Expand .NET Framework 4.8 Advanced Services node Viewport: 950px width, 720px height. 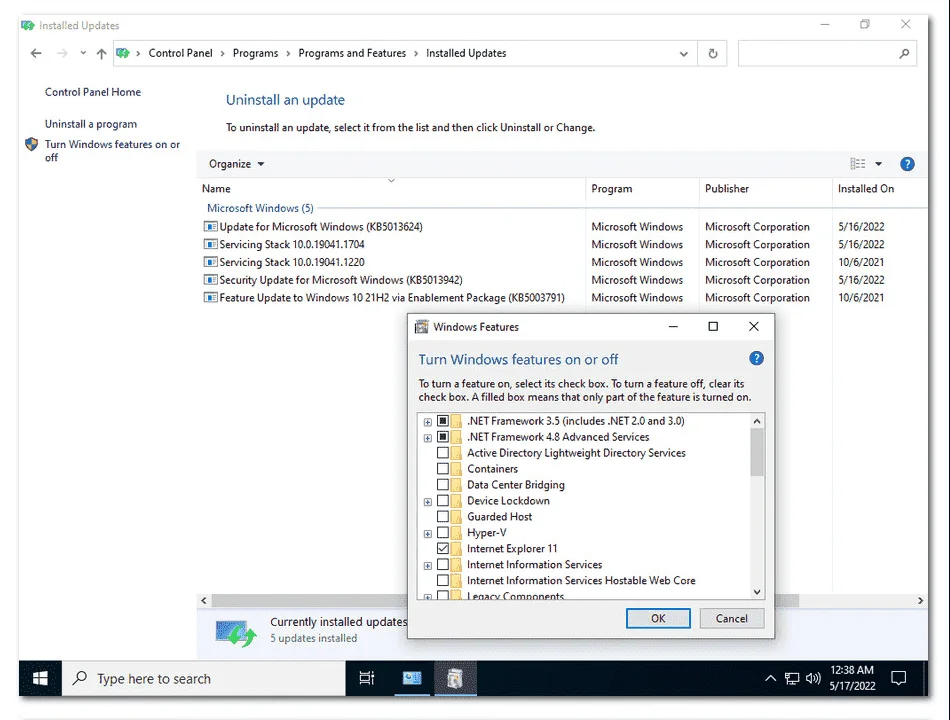click(x=428, y=438)
